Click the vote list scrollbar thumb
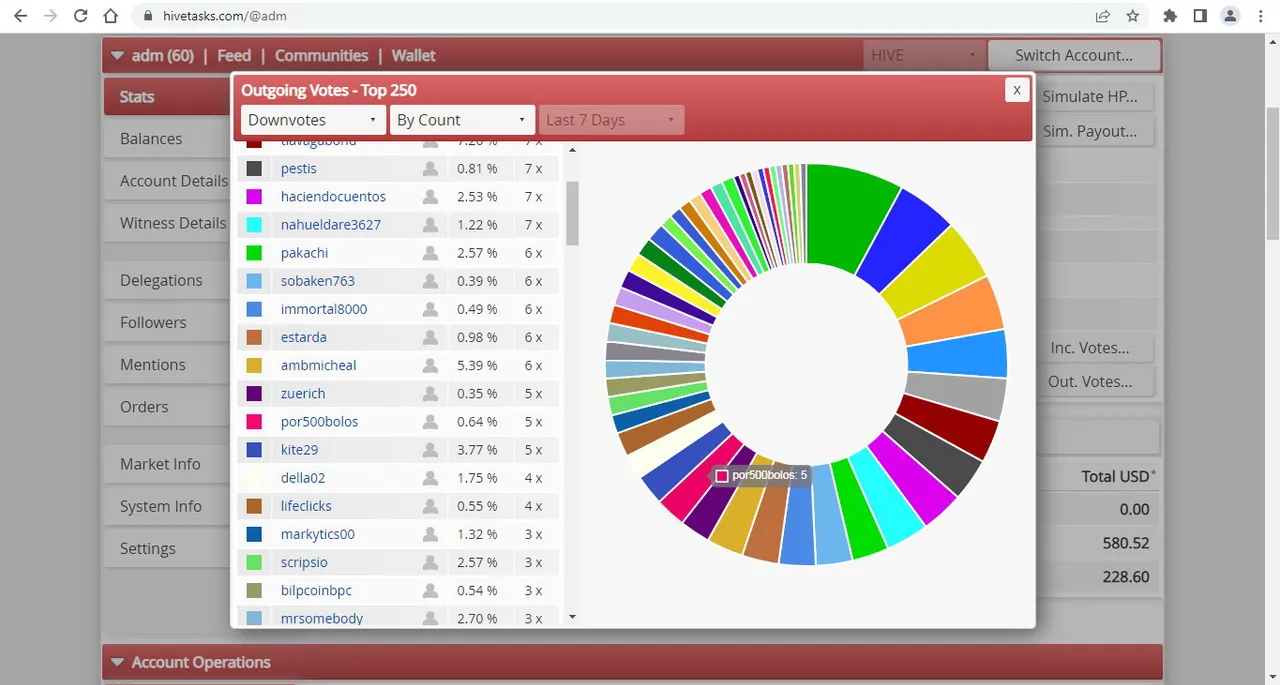This screenshot has height=685, width=1280. 572,213
